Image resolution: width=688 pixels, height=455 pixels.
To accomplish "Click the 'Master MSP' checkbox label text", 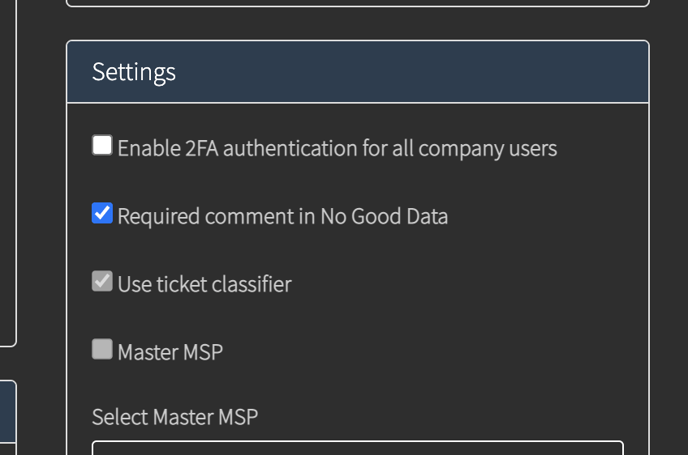I will (170, 352).
